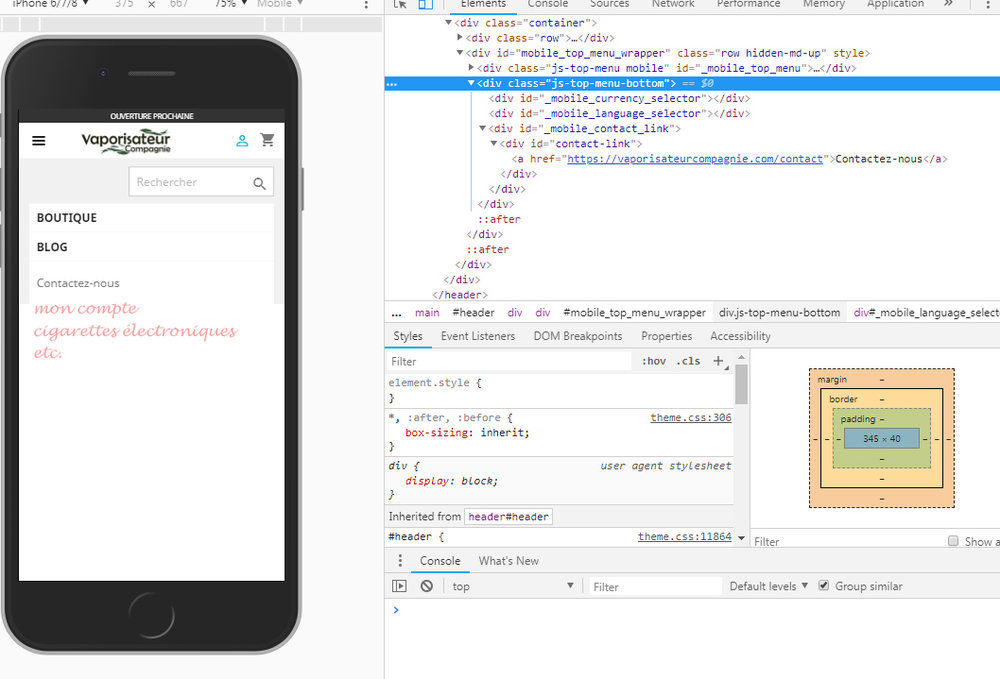The width and height of the screenshot is (1000, 679).
Task: Show the console sidebar panel icon
Action: tap(399, 586)
